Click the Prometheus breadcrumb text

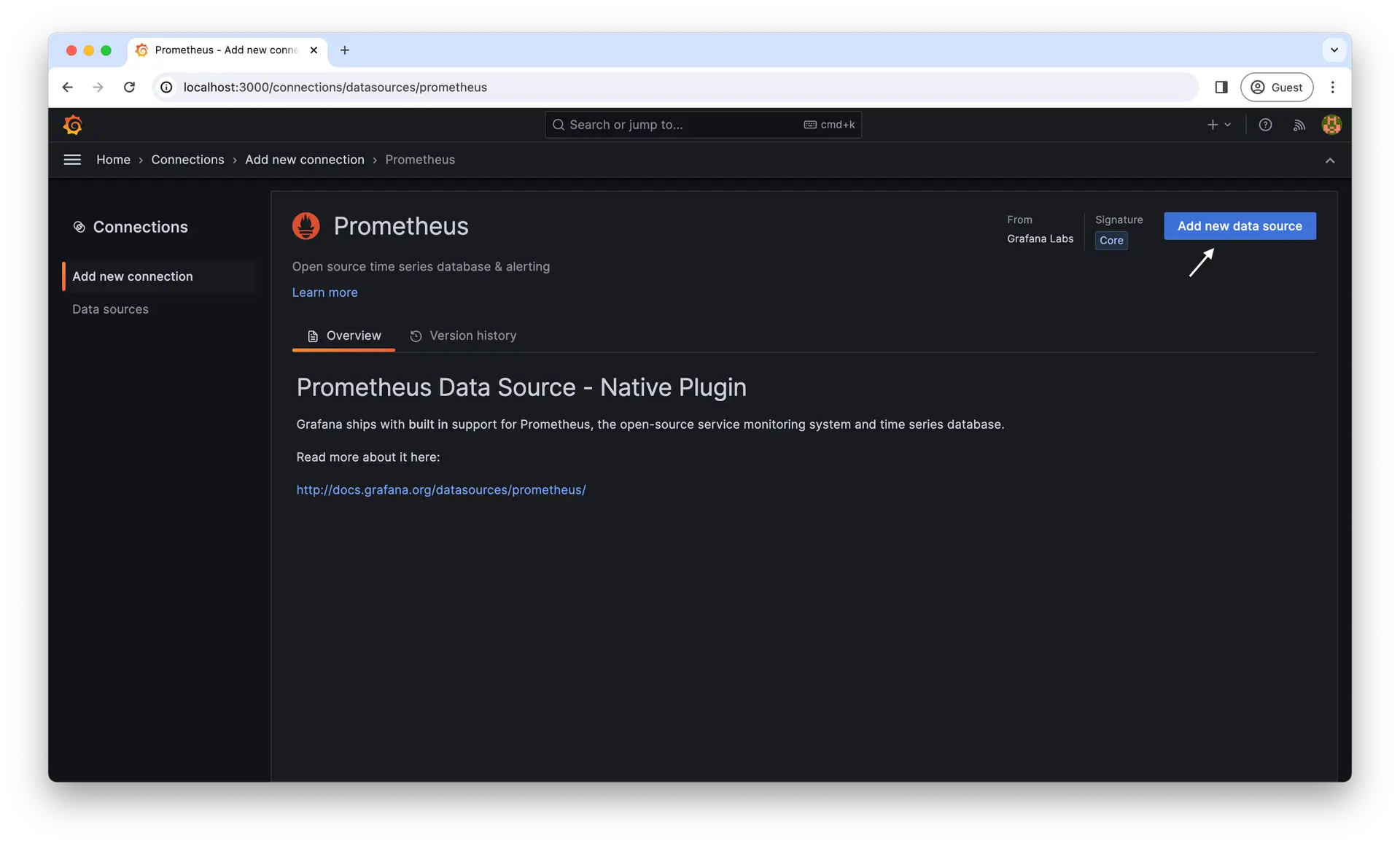coord(420,160)
